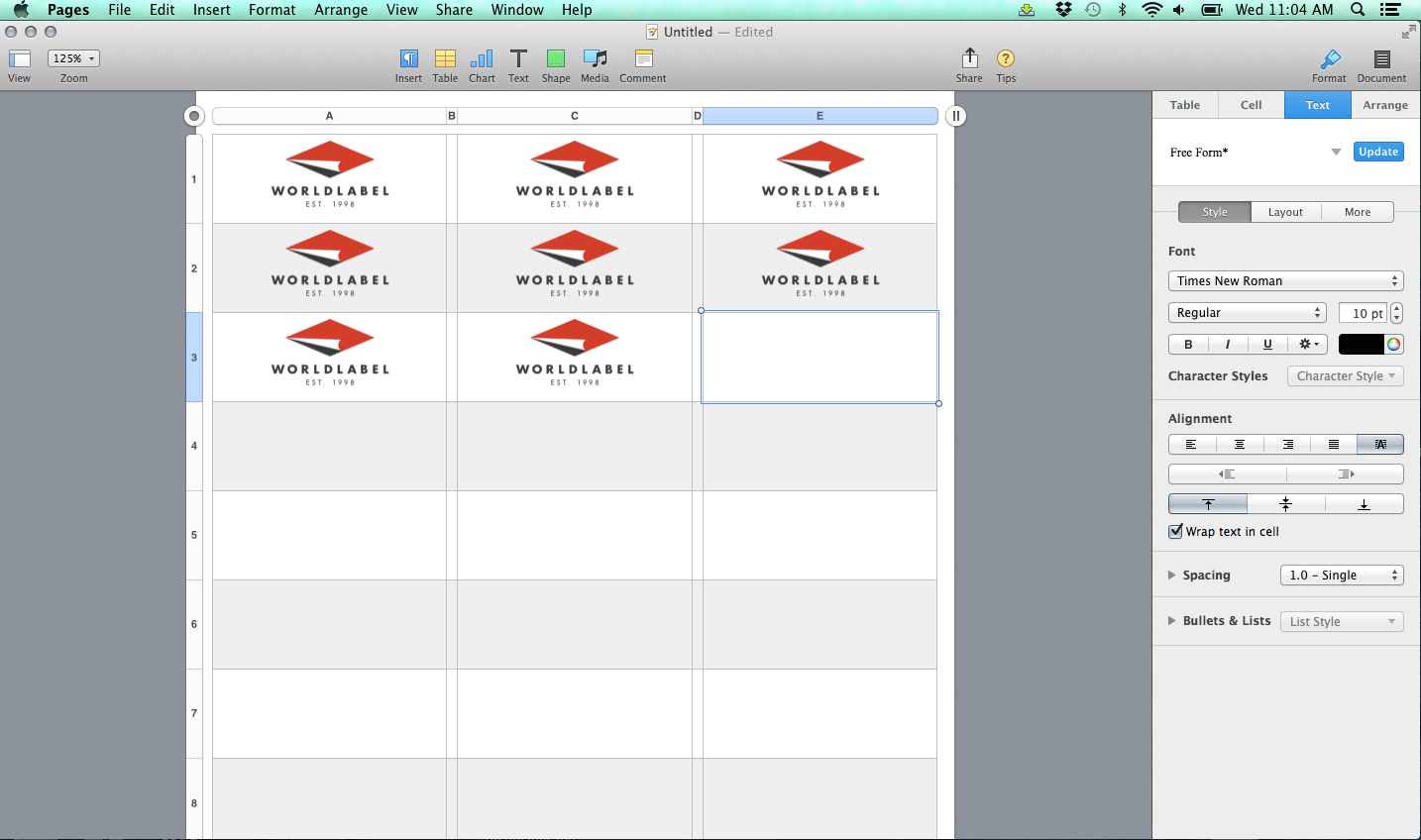Click the table select-all corner handle
The height and width of the screenshot is (840, 1421).
tap(194, 116)
